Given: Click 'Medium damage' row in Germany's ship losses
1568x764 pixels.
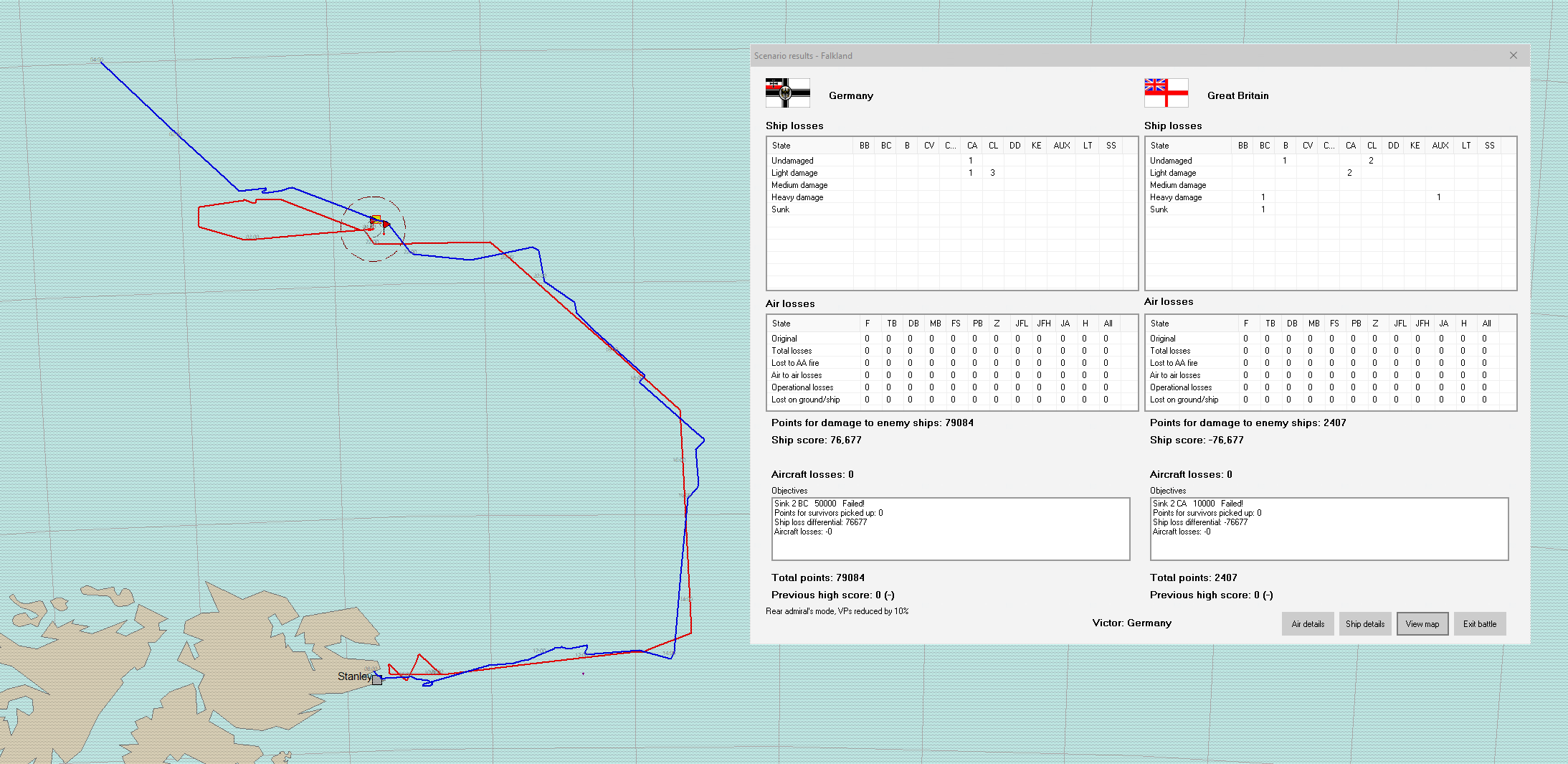Looking at the screenshot, I should (952, 185).
